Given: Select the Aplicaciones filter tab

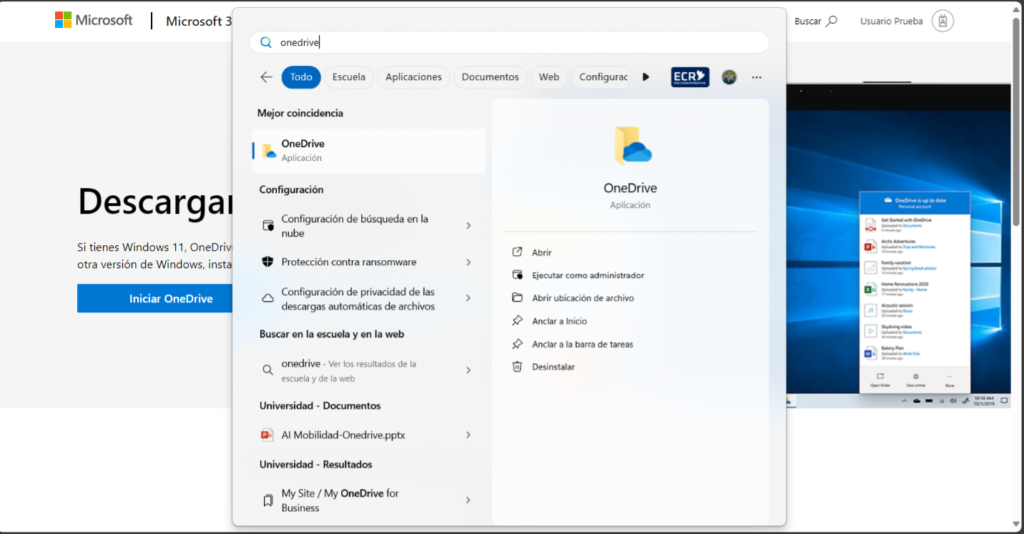Looking at the screenshot, I should tap(413, 77).
